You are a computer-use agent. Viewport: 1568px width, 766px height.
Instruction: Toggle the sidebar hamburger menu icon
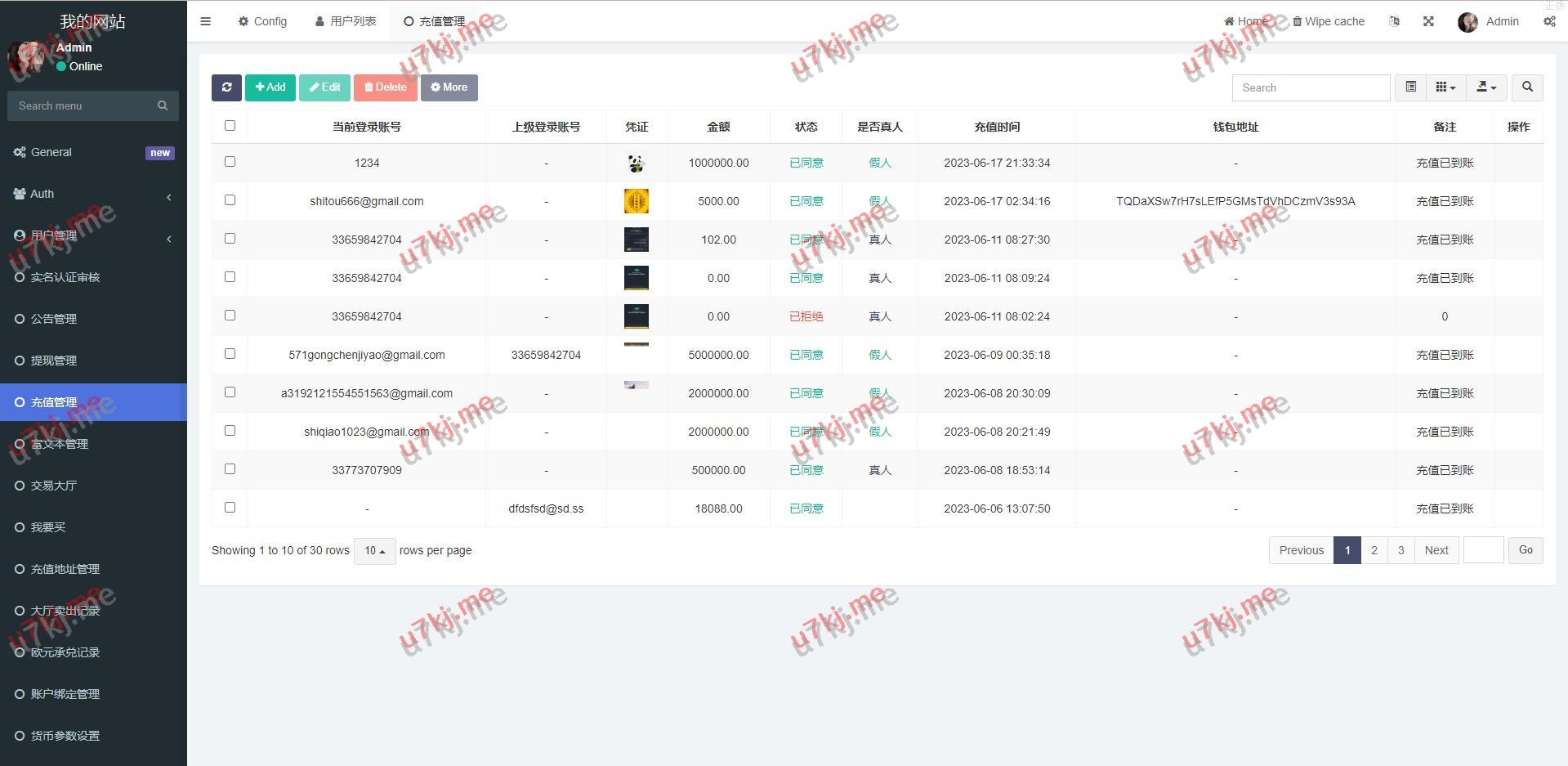pyautogui.click(x=206, y=21)
